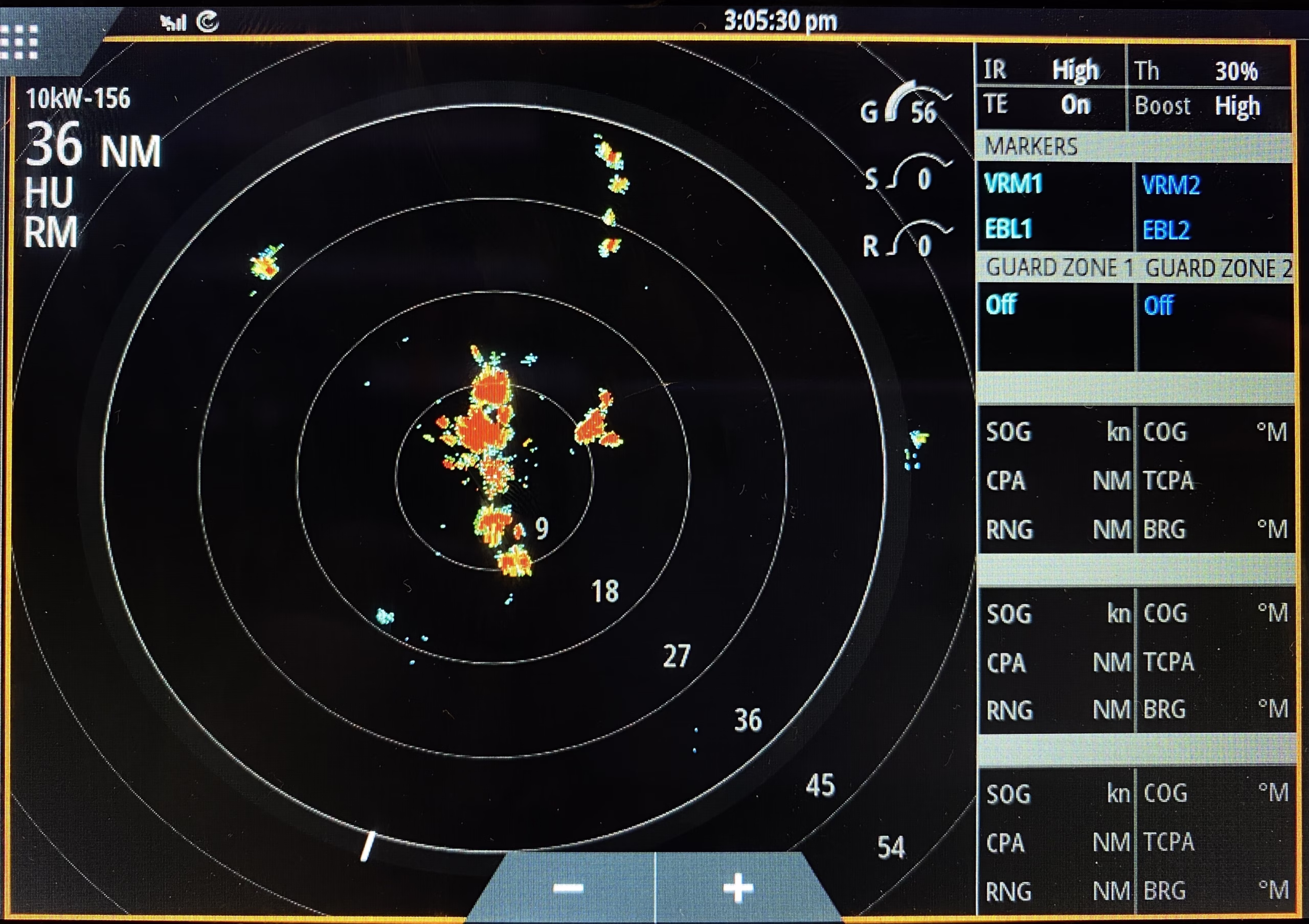Image resolution: width=1309 pixels, height=924 pixels.
Task: Select the top target panel's COG field
Action: [x=1215, y=432]
